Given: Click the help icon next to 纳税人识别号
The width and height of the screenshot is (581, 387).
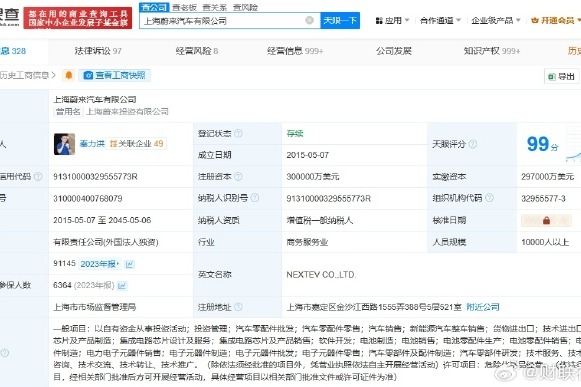Looking at the screenshot, I should [x=255, y=198].
